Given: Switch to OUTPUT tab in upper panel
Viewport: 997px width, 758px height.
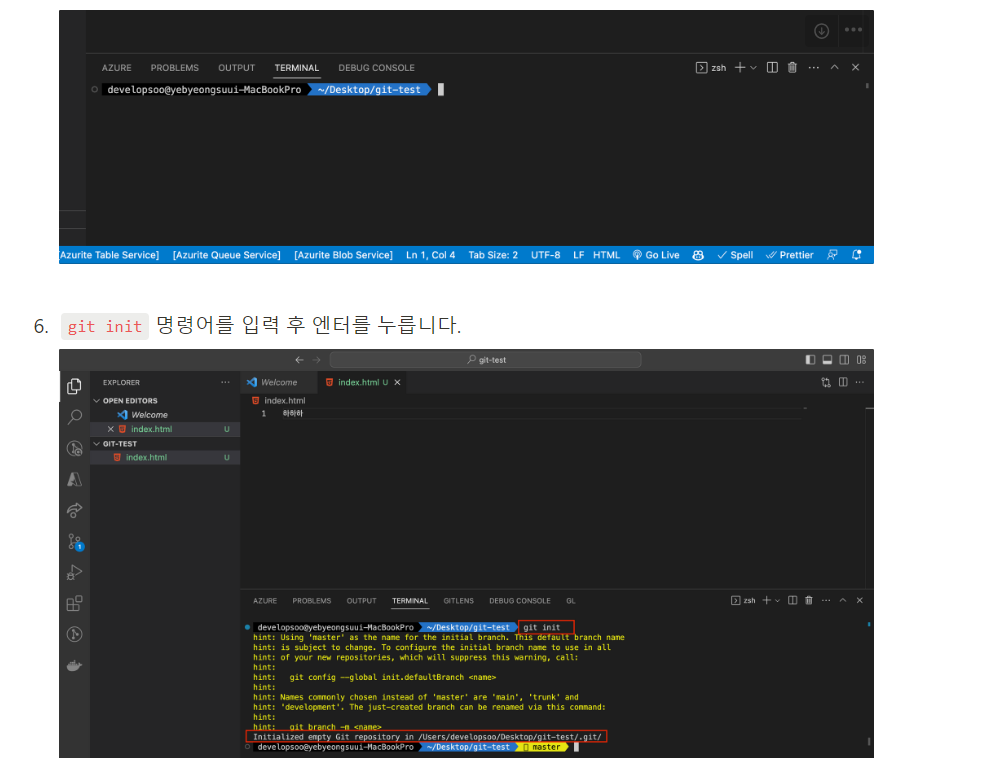Looking at the screenshot, I should click(x=237, y=67).
